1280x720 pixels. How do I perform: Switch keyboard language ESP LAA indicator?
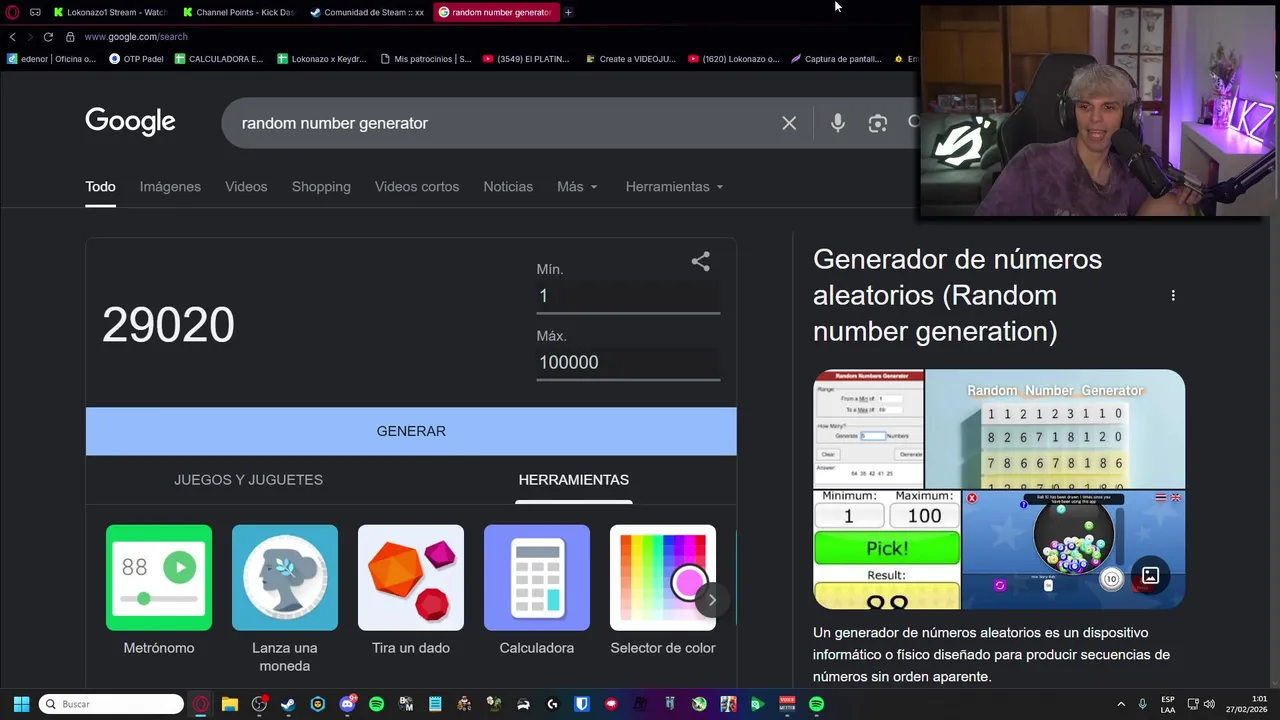pyautogui.click(x=1168, y=704)
